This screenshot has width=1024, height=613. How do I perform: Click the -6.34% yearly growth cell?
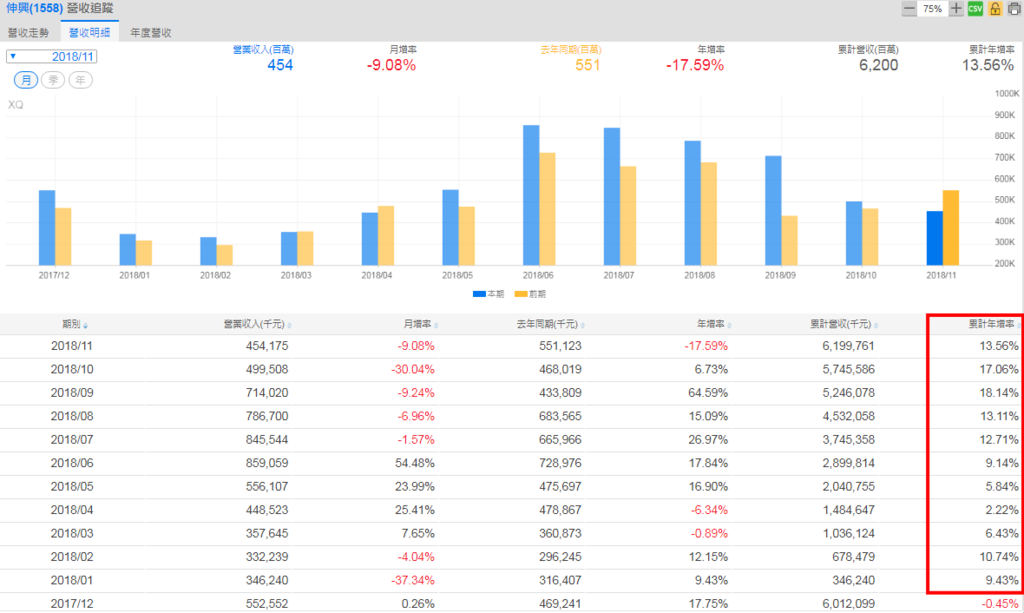709,511
